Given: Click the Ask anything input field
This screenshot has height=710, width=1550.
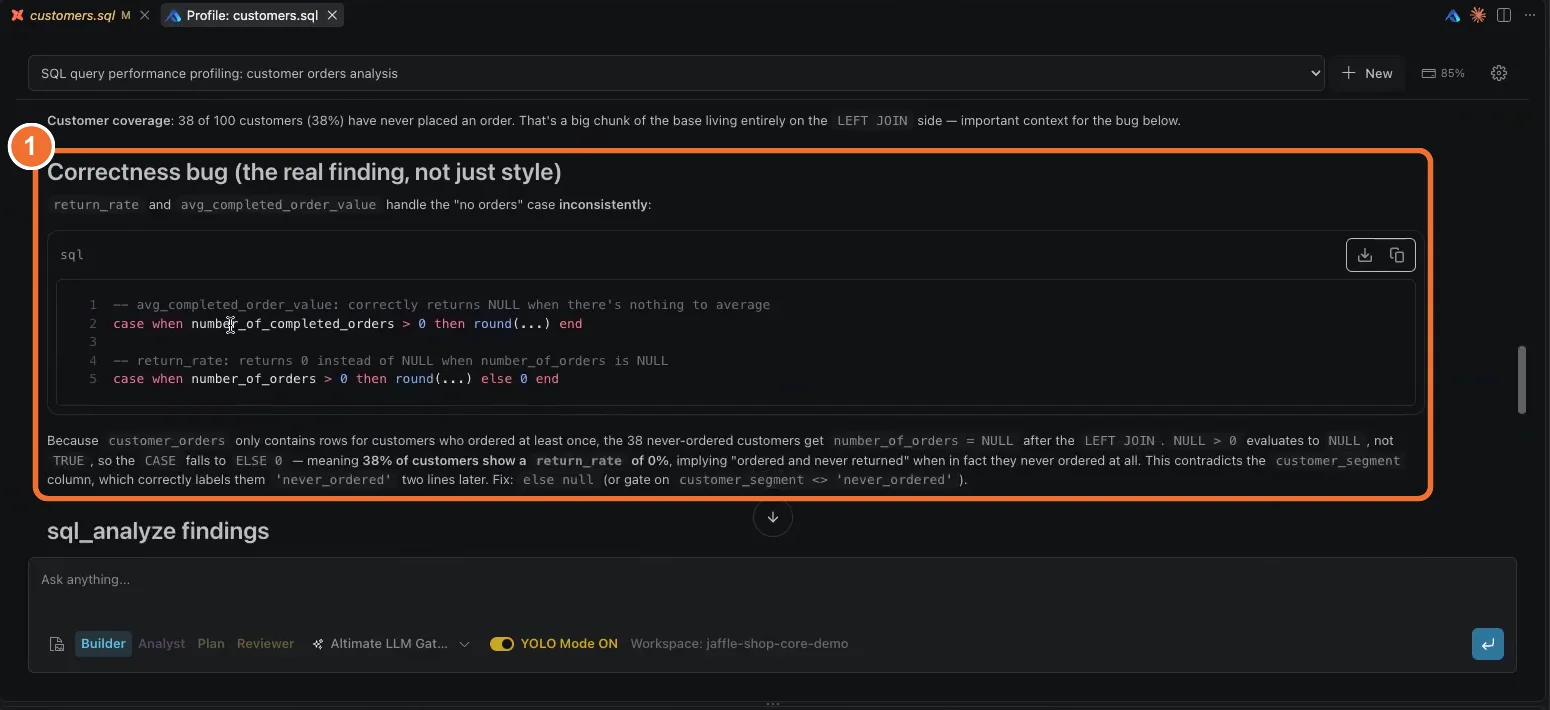Looking at the screenshot, I should click(x=772, y=580).
